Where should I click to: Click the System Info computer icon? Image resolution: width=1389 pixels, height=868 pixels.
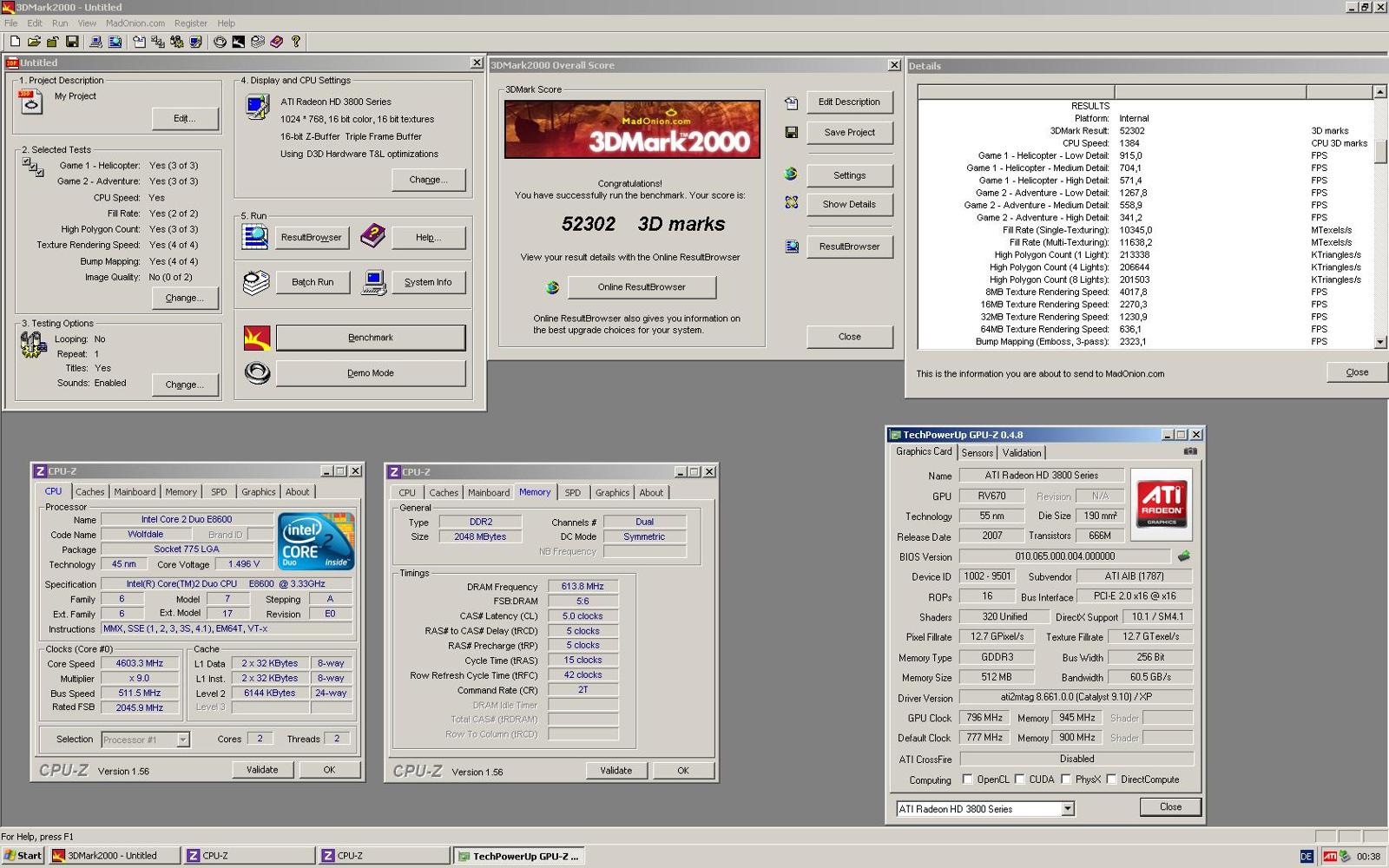tap(374, 282)
